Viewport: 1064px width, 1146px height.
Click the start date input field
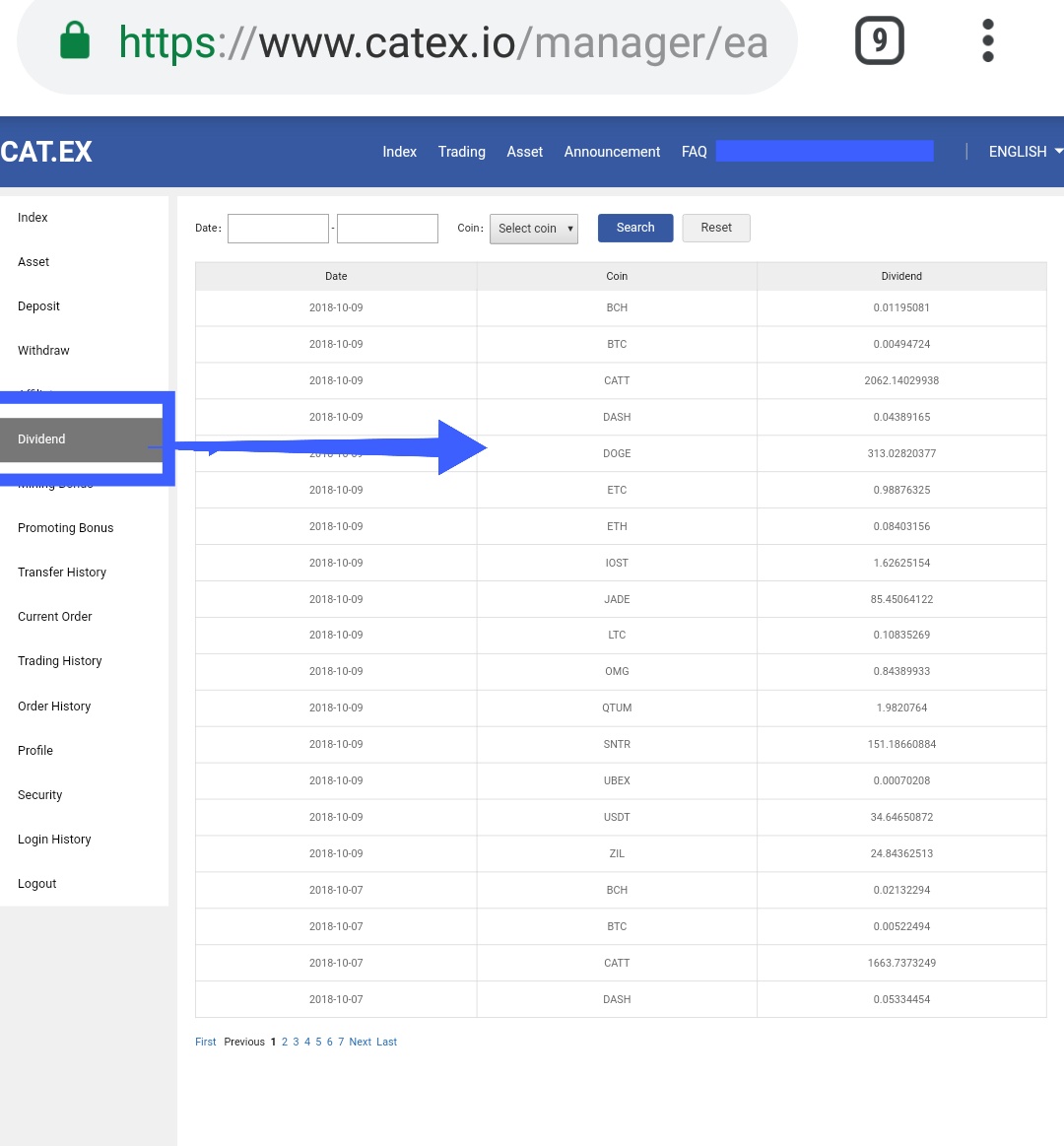[x=278, y=228]
